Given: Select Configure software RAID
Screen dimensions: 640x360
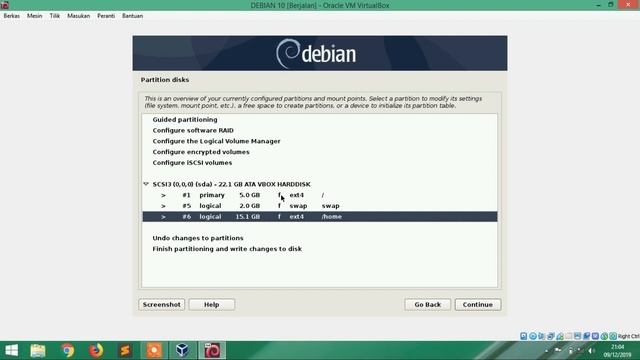Looking at the screenshot, I should tap(193, 130).
